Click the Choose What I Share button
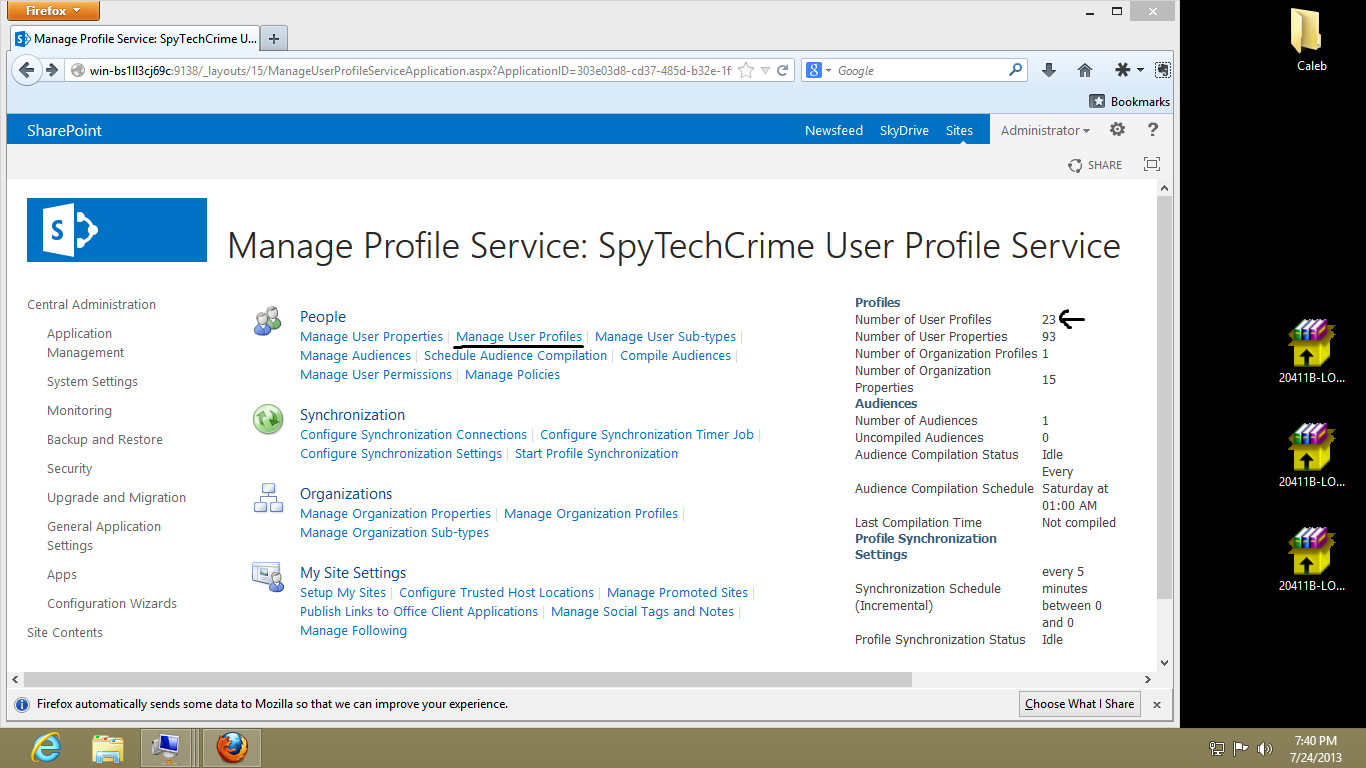 pyautogui.click(x=1079, y=704)
